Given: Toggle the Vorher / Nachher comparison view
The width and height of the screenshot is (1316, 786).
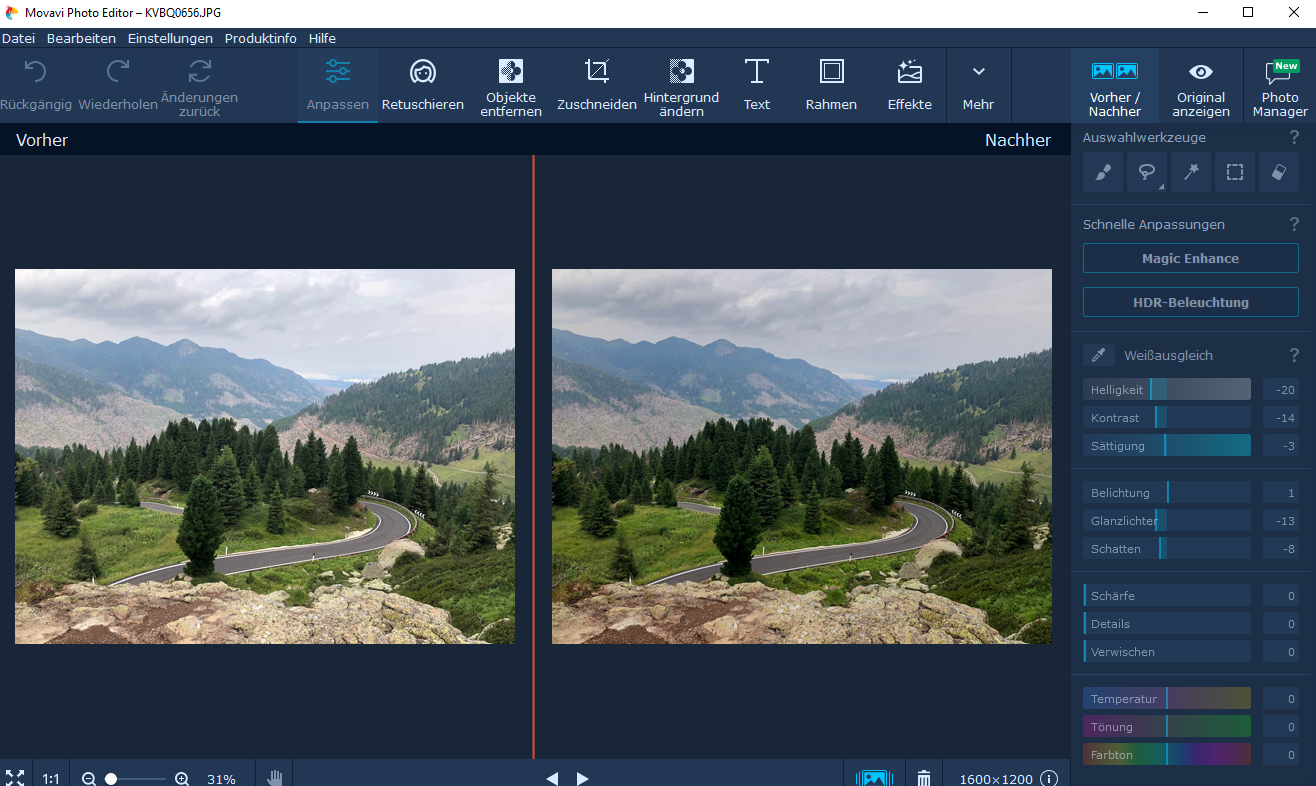Looking at the screenshot, I should 1115,85.
